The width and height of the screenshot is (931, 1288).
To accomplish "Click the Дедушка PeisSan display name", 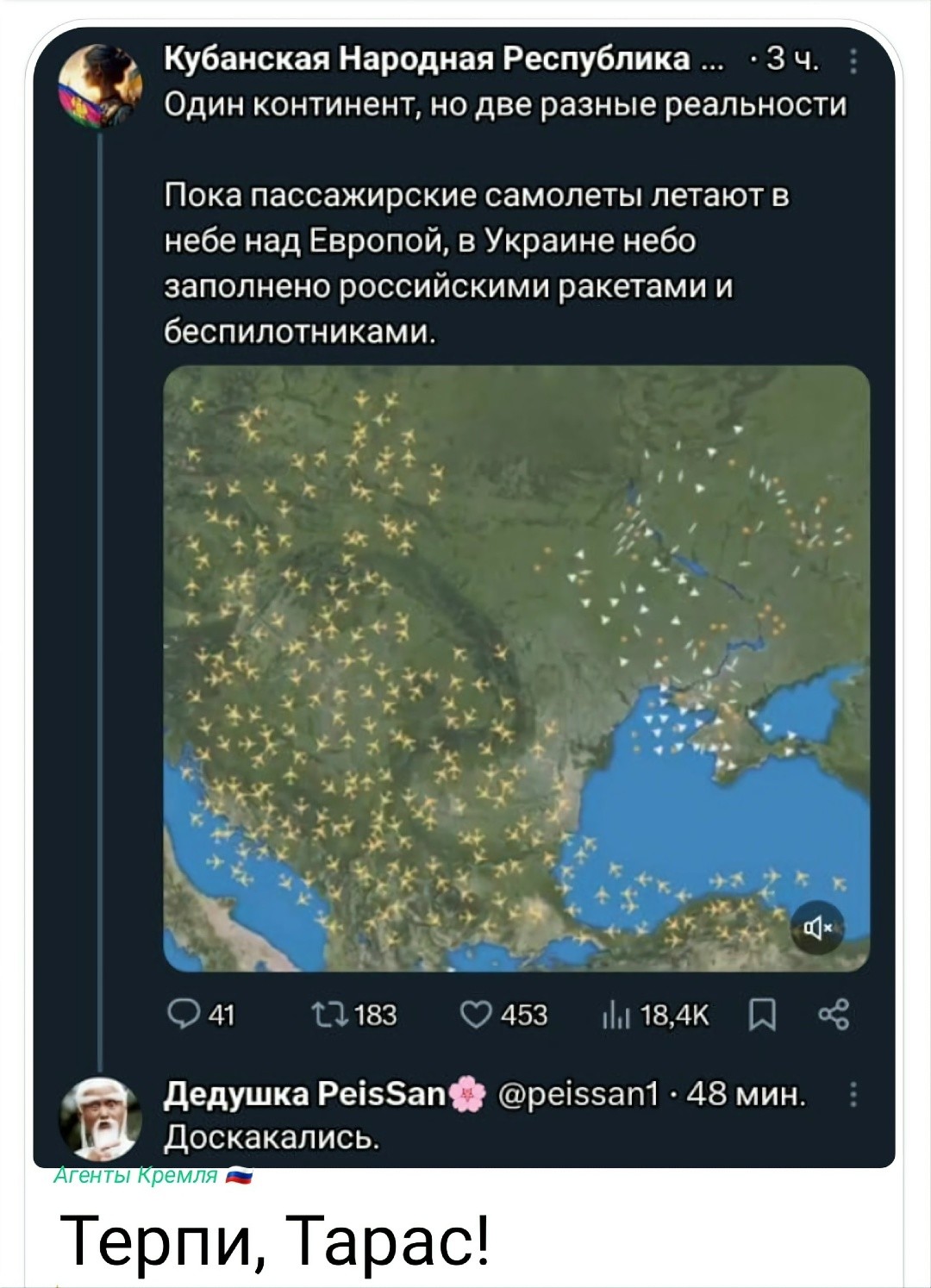I will point(306,1095).
